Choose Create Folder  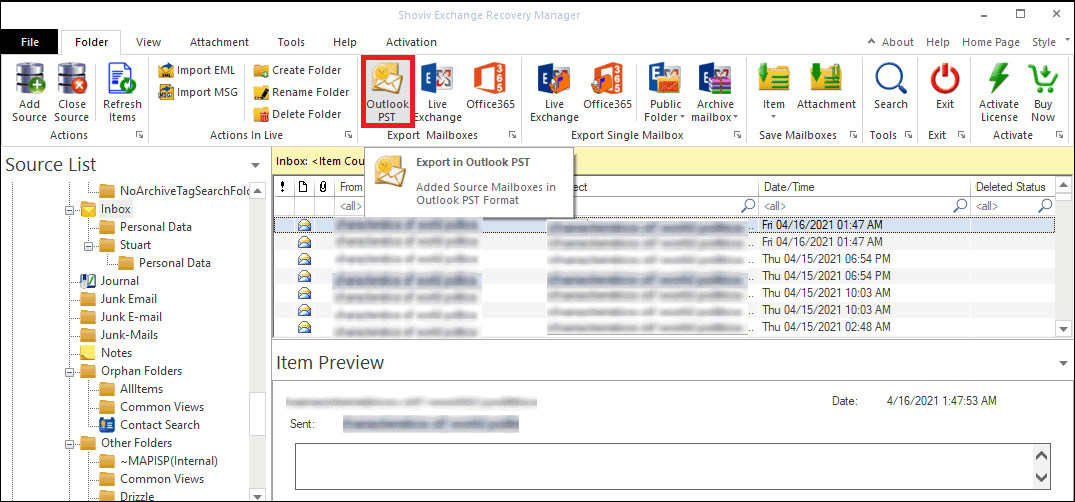(298, 70)
